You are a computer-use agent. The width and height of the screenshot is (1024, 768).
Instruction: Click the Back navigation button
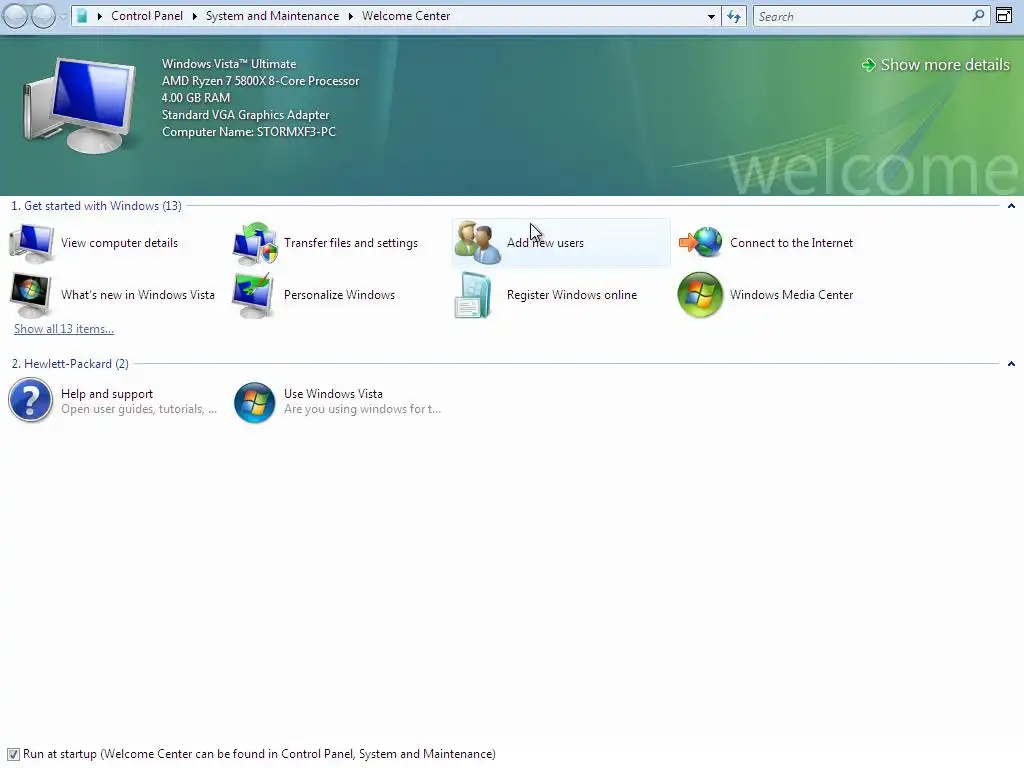click(16, 16)
